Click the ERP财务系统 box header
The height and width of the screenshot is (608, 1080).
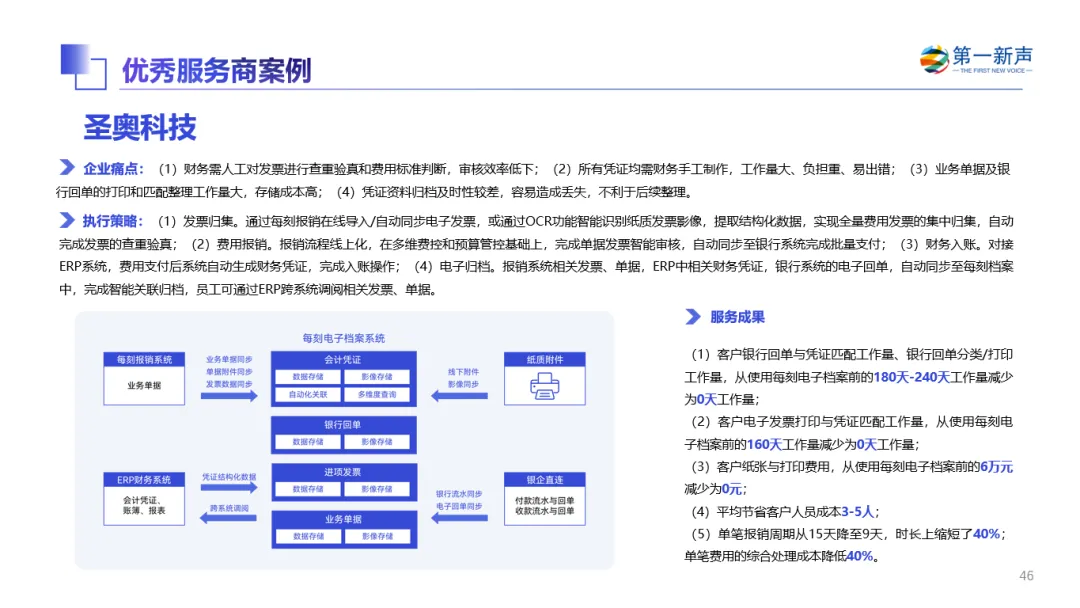click(x=144, y=480)
